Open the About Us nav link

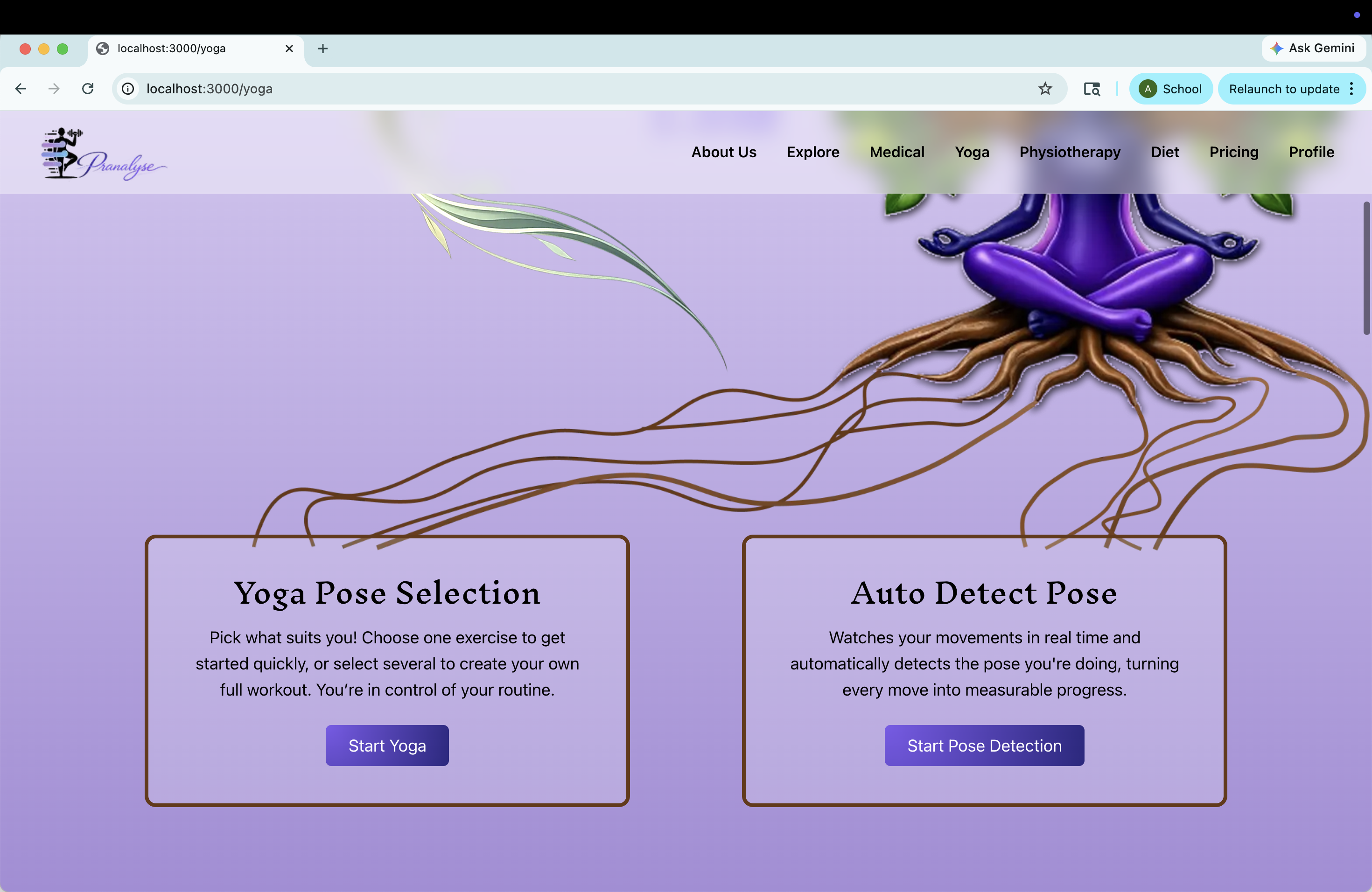point(723,152)
